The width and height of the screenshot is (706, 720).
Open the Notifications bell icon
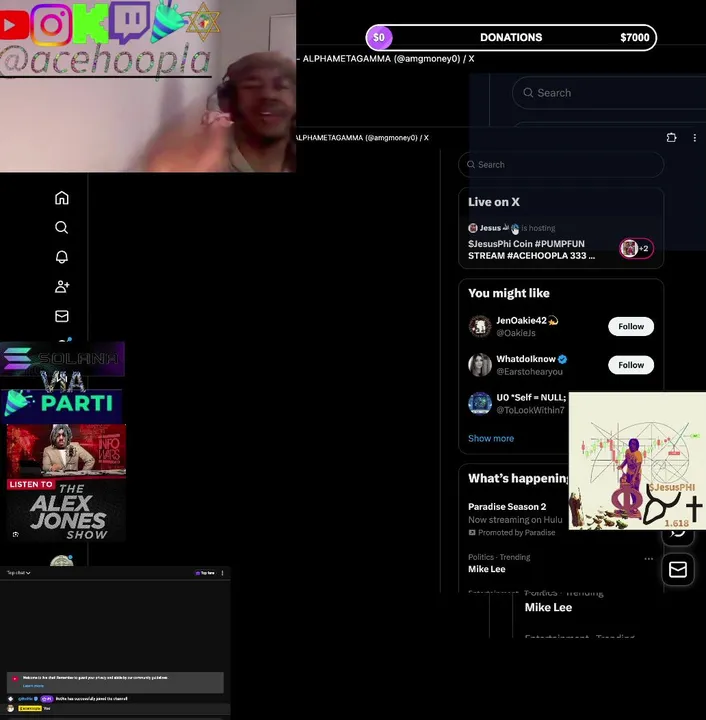pos(62,257)
